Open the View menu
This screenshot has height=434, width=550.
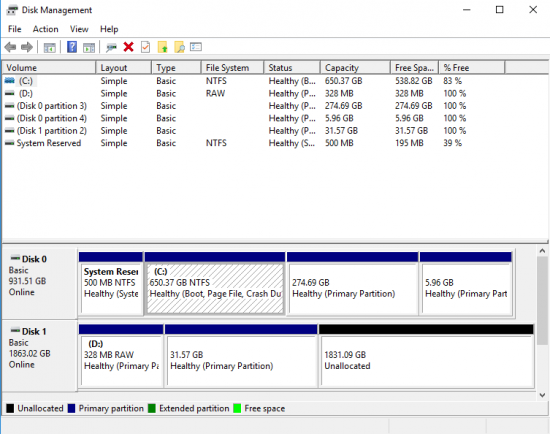tap(79, 29)
